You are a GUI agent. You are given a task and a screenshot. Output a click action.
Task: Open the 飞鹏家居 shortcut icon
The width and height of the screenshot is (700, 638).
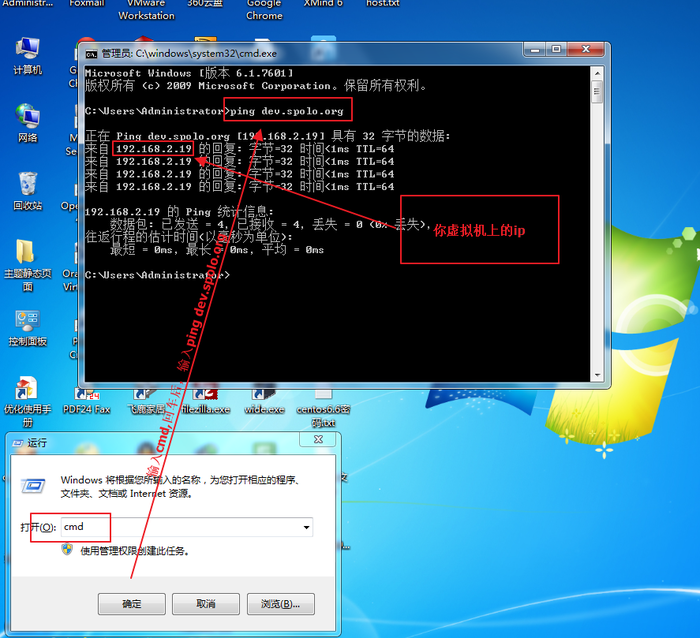(x=146, y=401)
